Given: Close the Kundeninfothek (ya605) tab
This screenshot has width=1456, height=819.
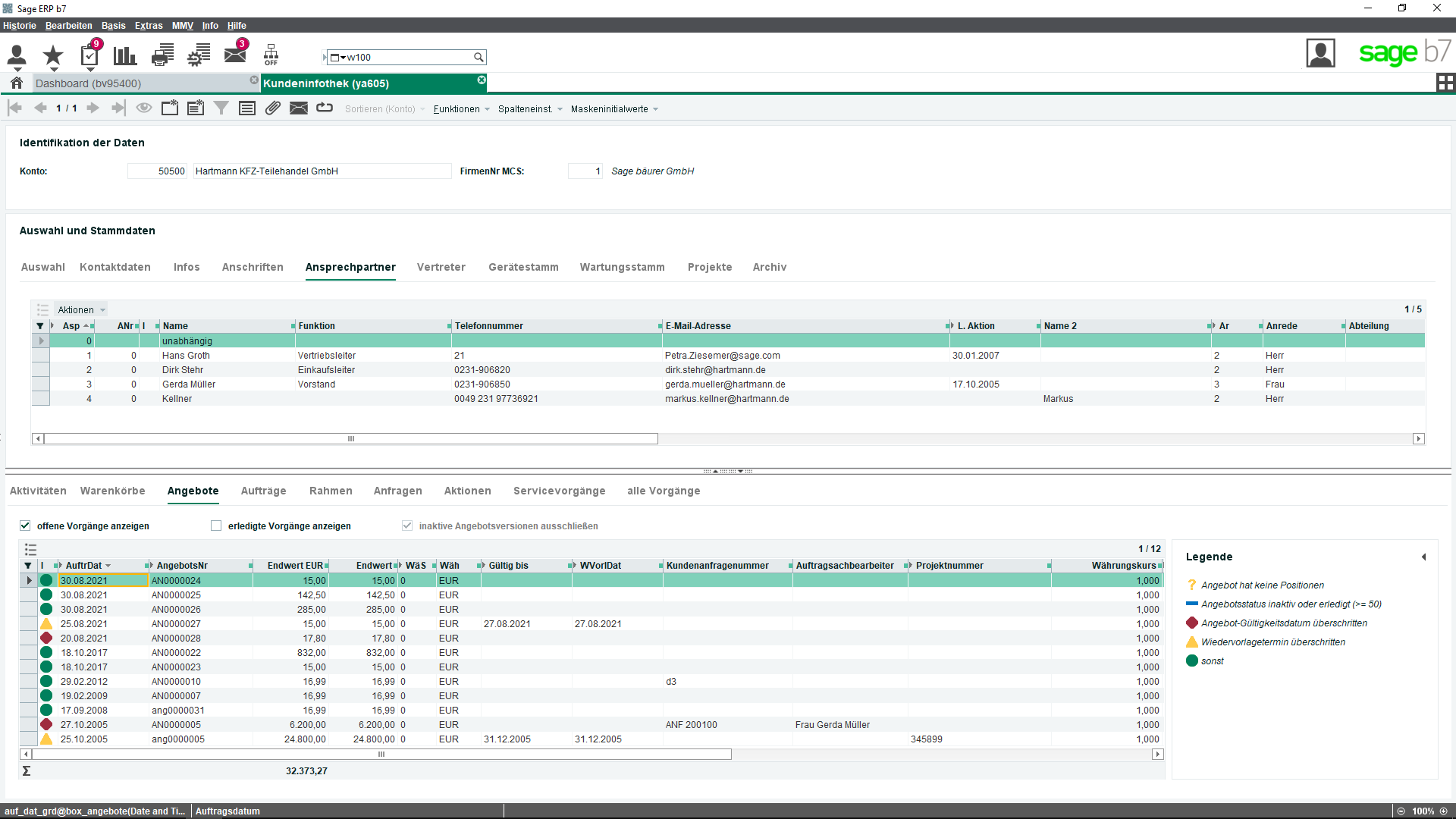Looking at the screenshot, I should 482,80.
